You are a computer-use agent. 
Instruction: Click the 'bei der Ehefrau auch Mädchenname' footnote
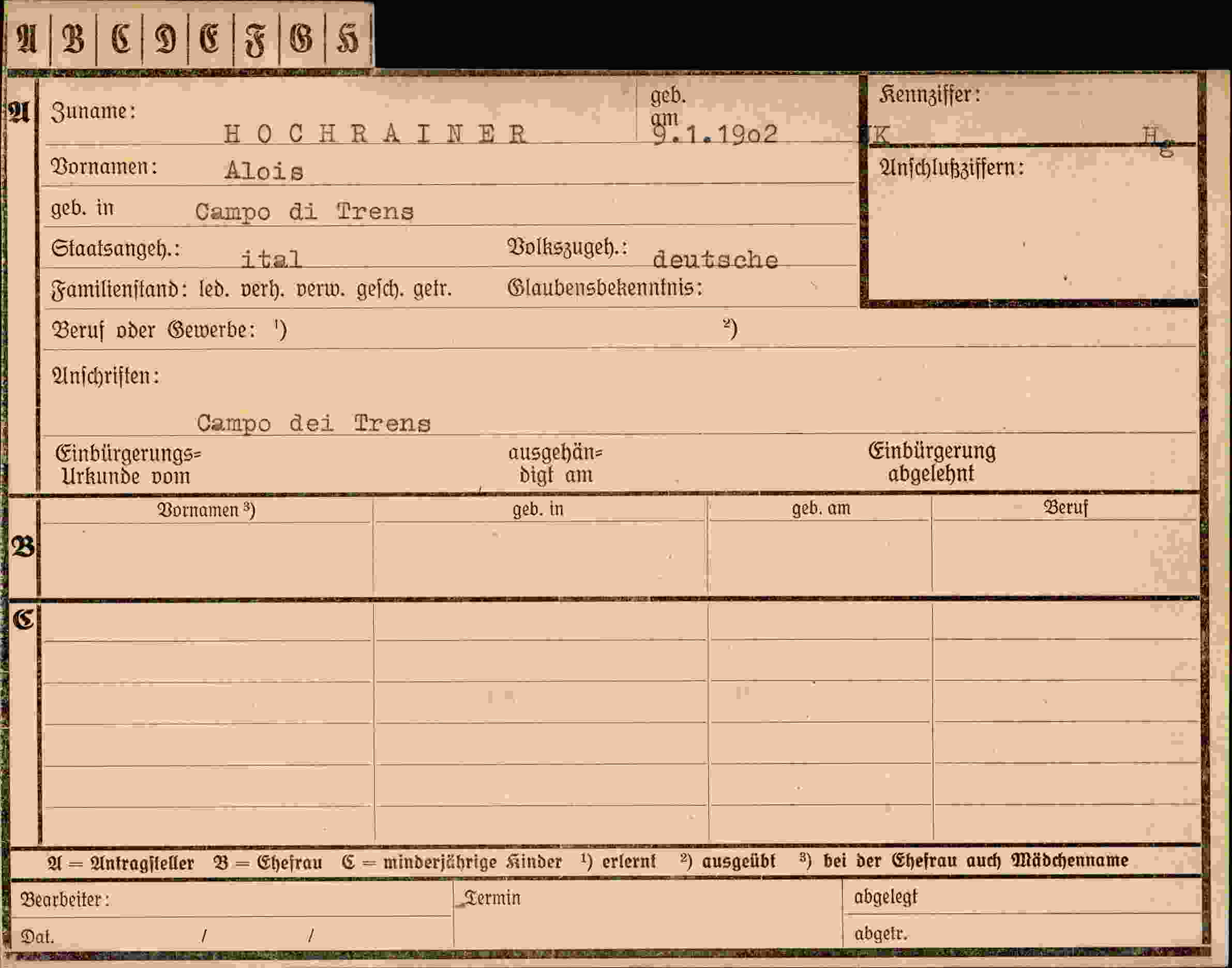[x=976, y=860]
